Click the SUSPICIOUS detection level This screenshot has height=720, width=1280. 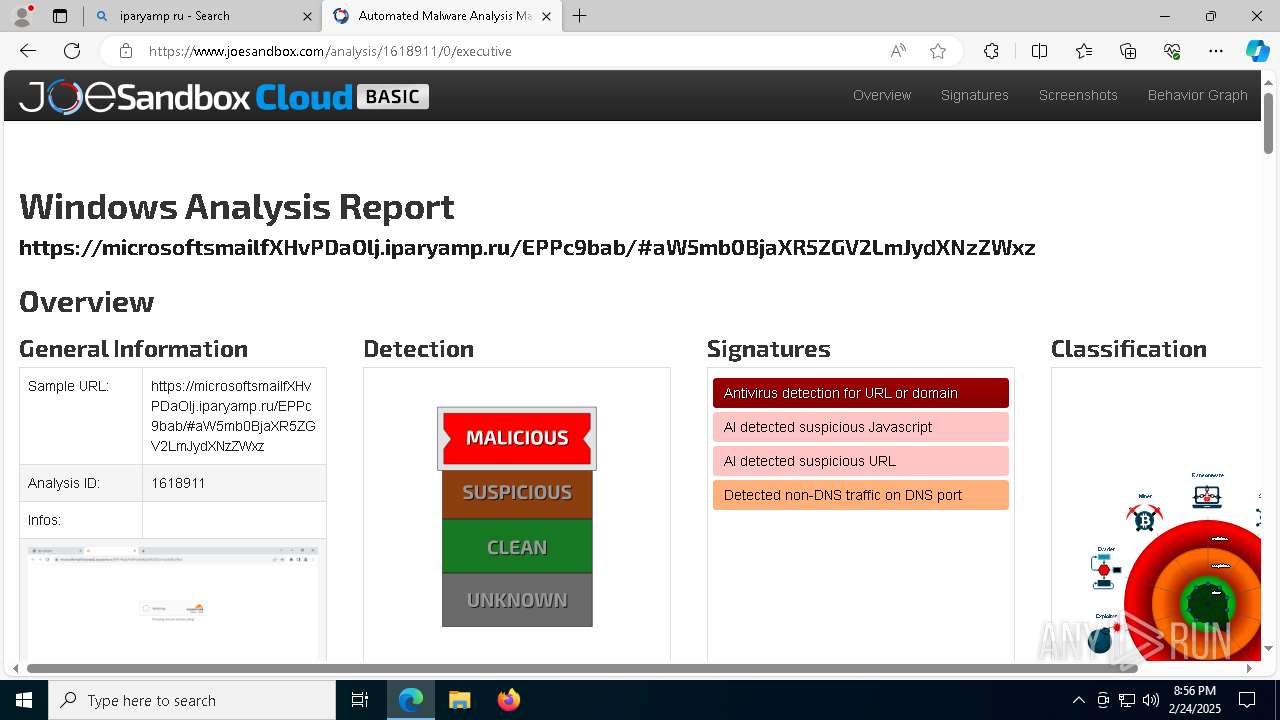click(517, 493)
